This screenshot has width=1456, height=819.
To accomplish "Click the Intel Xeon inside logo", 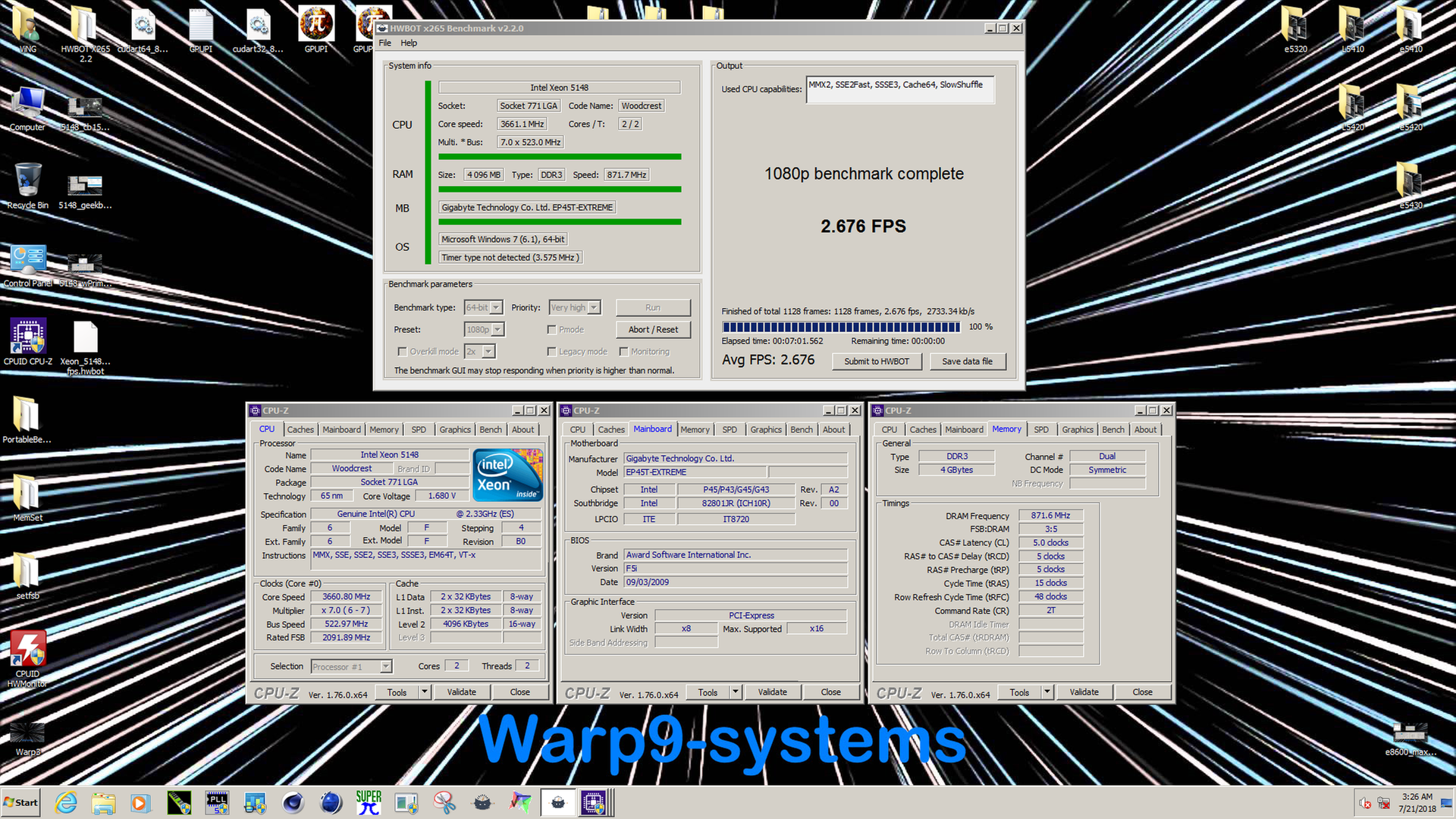I will pos(507,475).
